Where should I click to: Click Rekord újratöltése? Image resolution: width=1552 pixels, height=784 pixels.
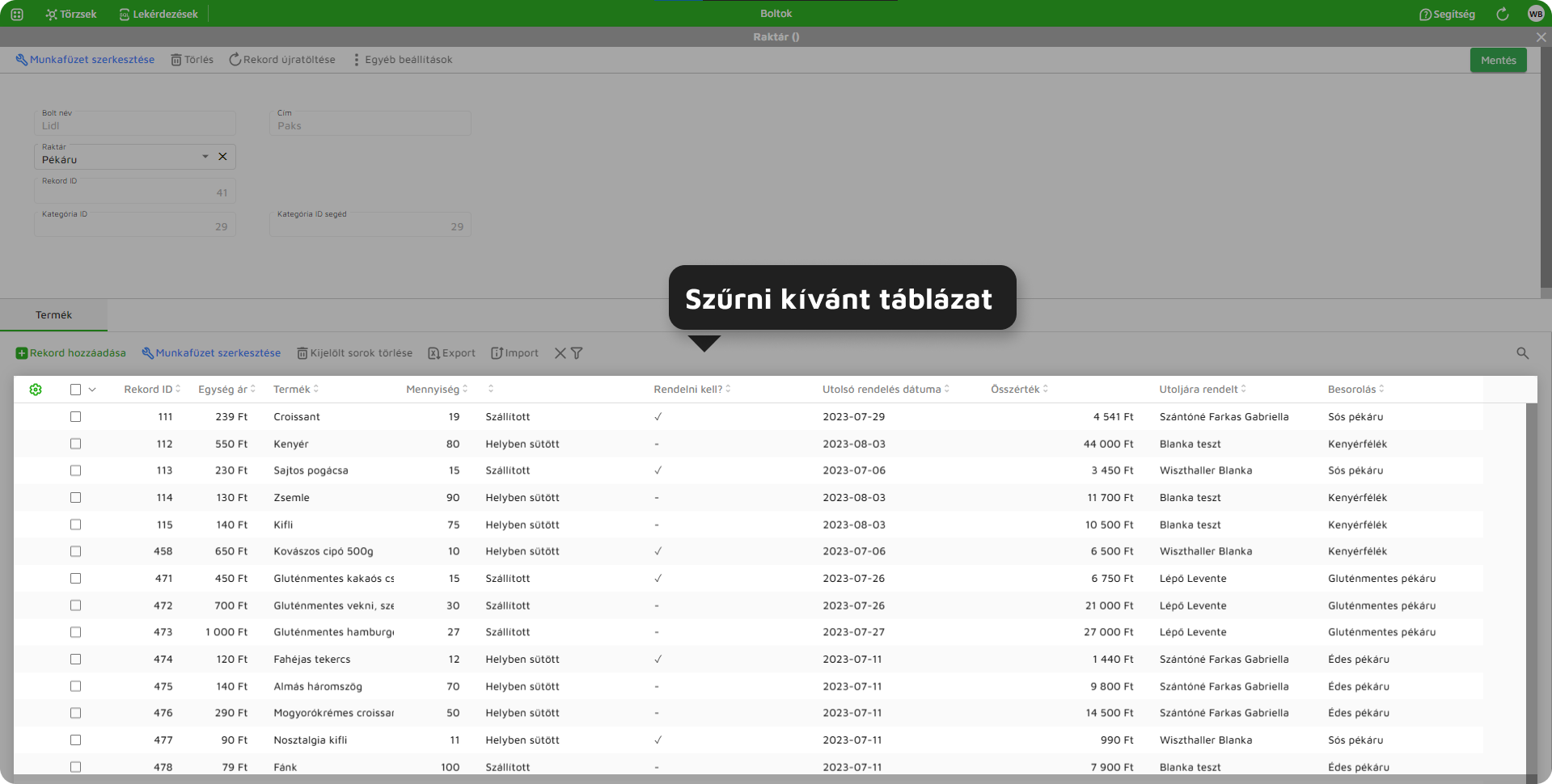(282, 60)
